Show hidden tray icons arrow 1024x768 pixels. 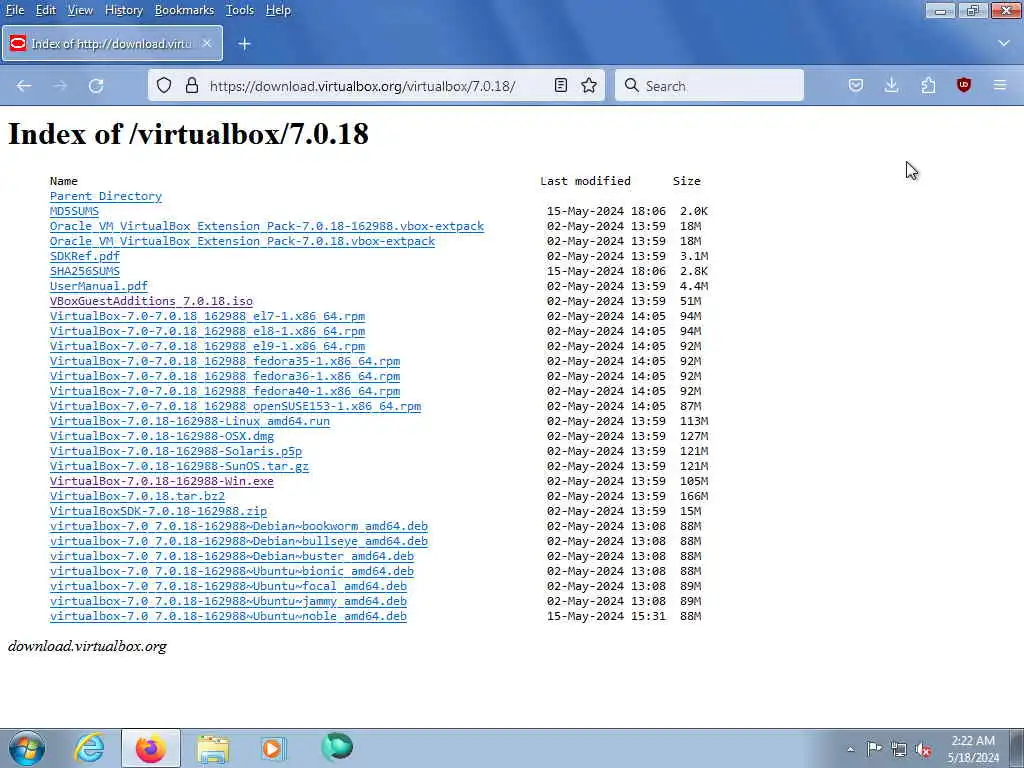850,749
